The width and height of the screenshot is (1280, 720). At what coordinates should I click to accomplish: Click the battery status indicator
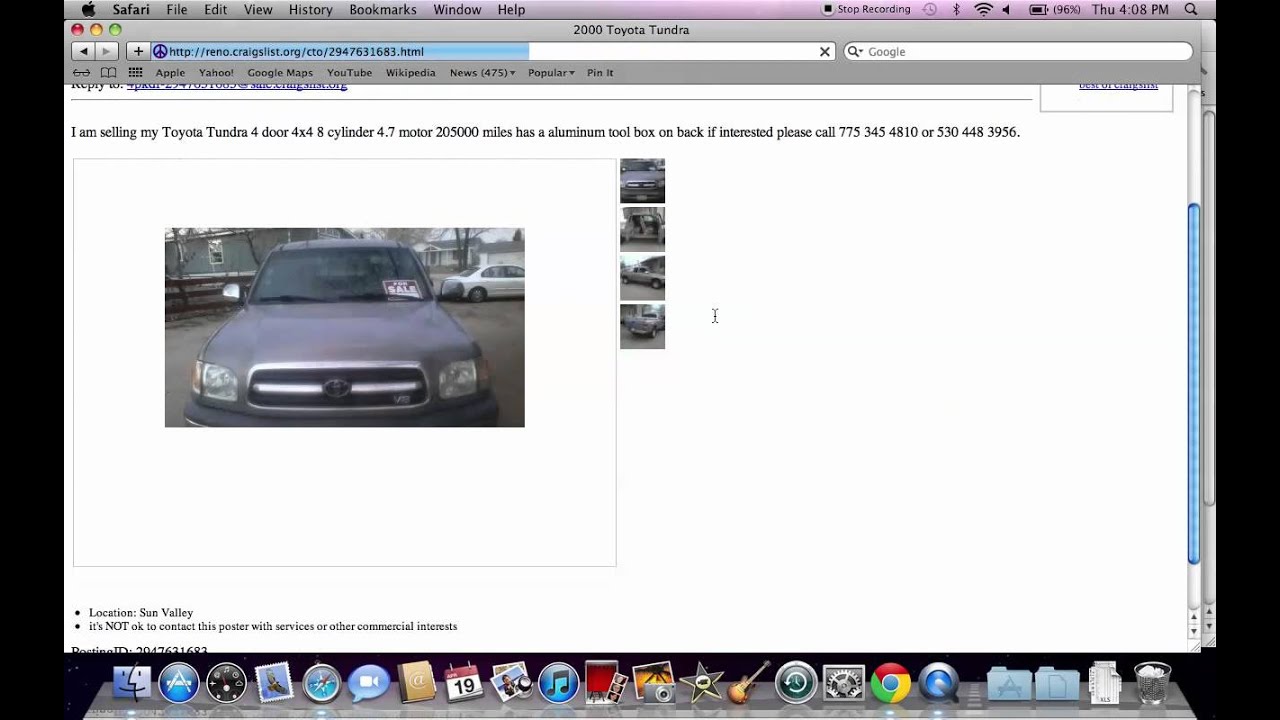tap(1054, 9)
